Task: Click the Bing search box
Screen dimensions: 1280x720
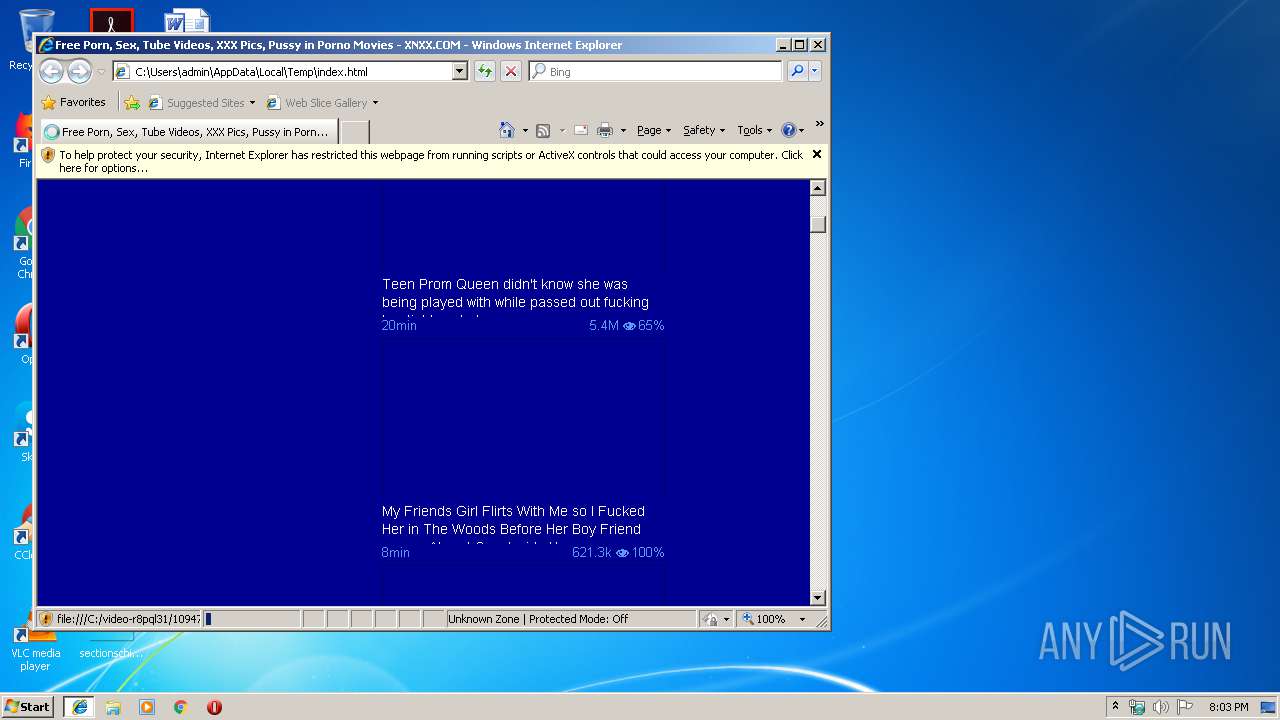Action: point(656,72)
